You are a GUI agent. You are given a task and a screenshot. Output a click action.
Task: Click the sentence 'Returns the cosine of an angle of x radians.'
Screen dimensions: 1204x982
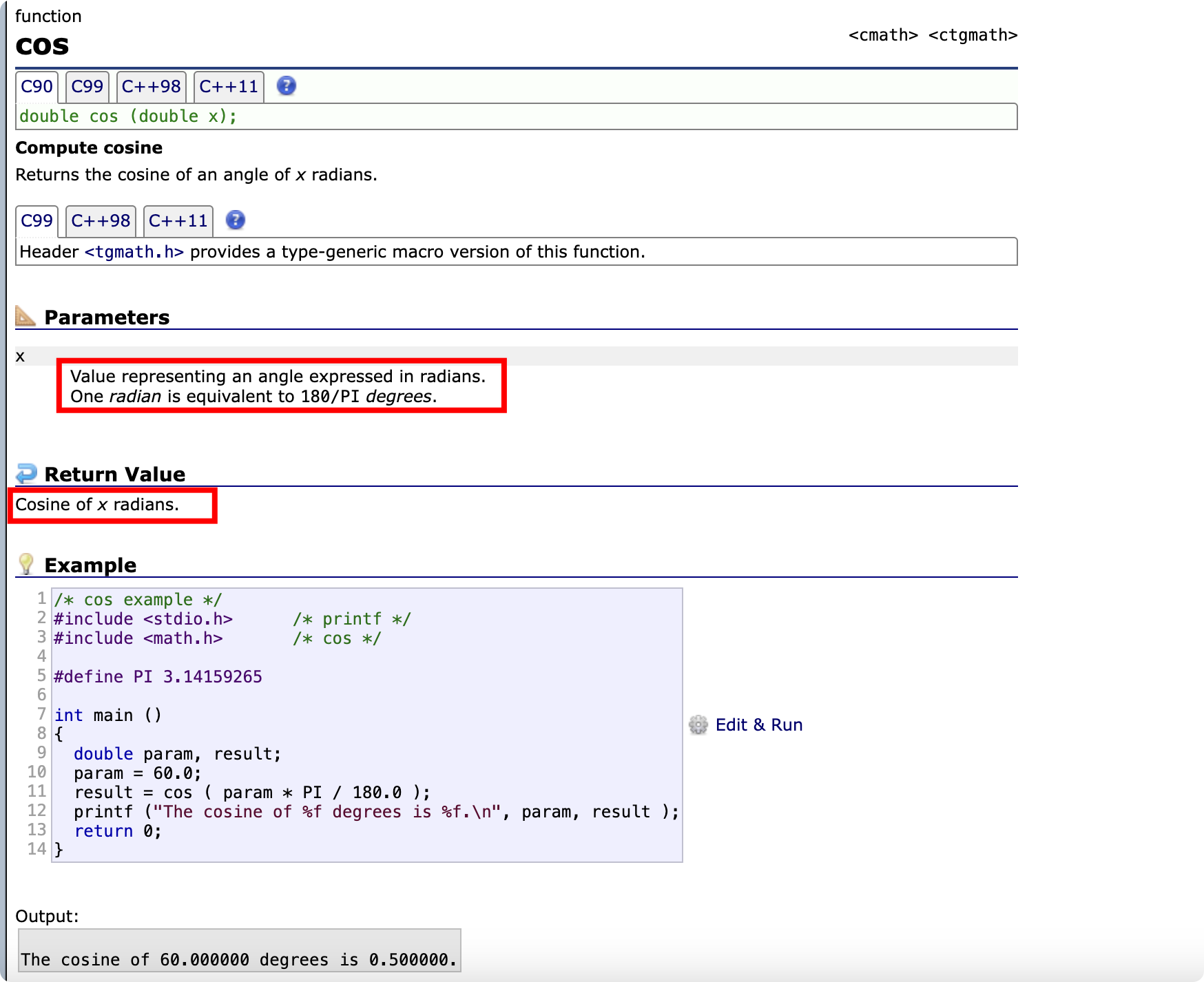(x=196, y=174)
